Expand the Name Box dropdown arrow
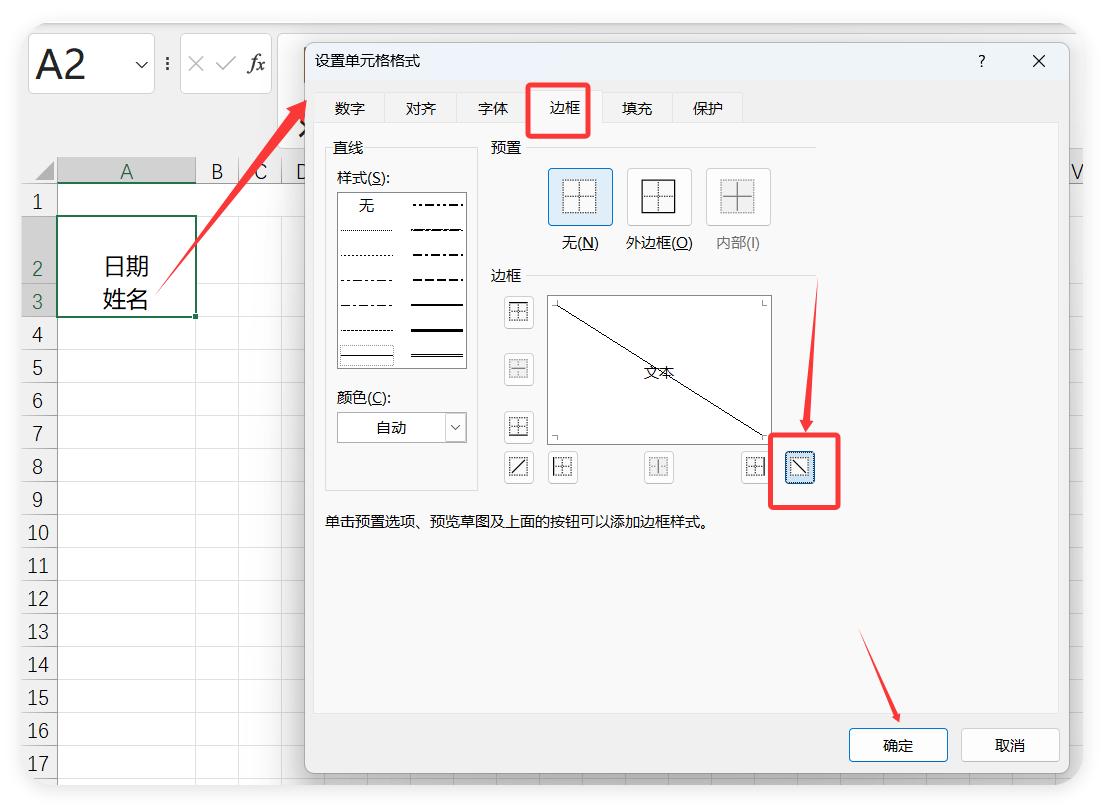The width and height of the screenshot is (1104, 806). (x=141, y=64)
